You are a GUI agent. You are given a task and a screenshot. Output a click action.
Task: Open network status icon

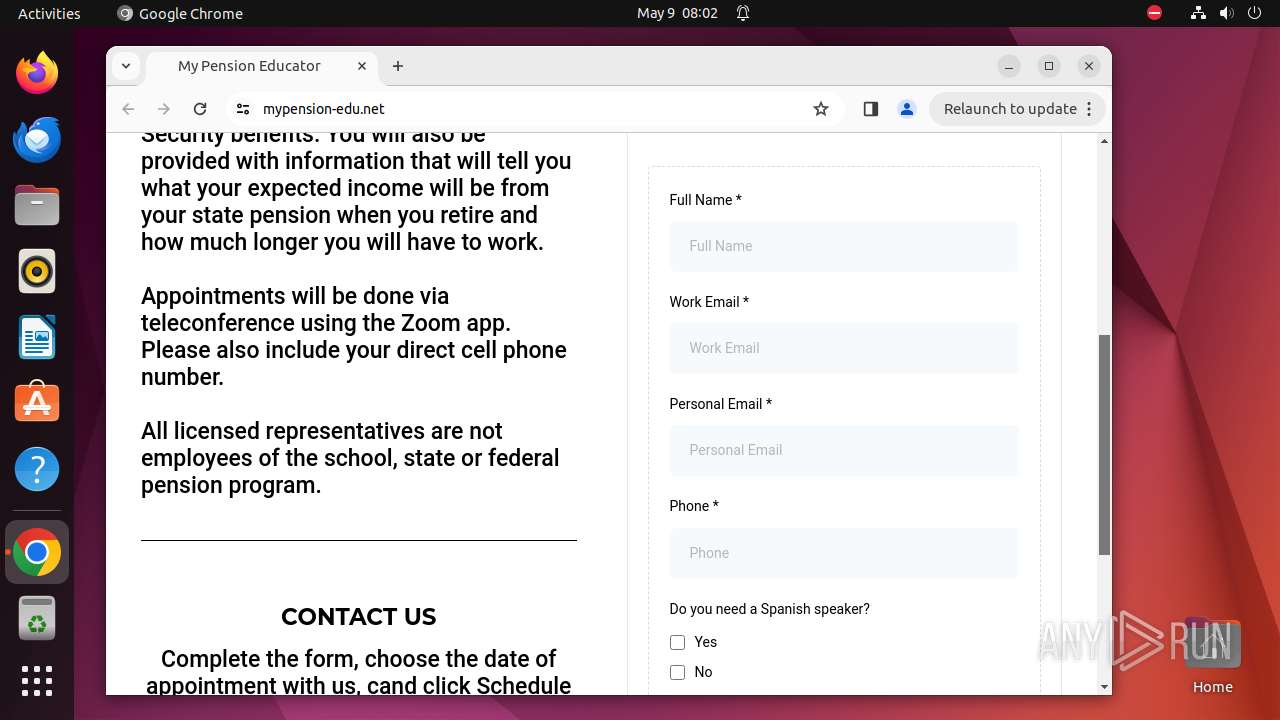[1198, 13]
